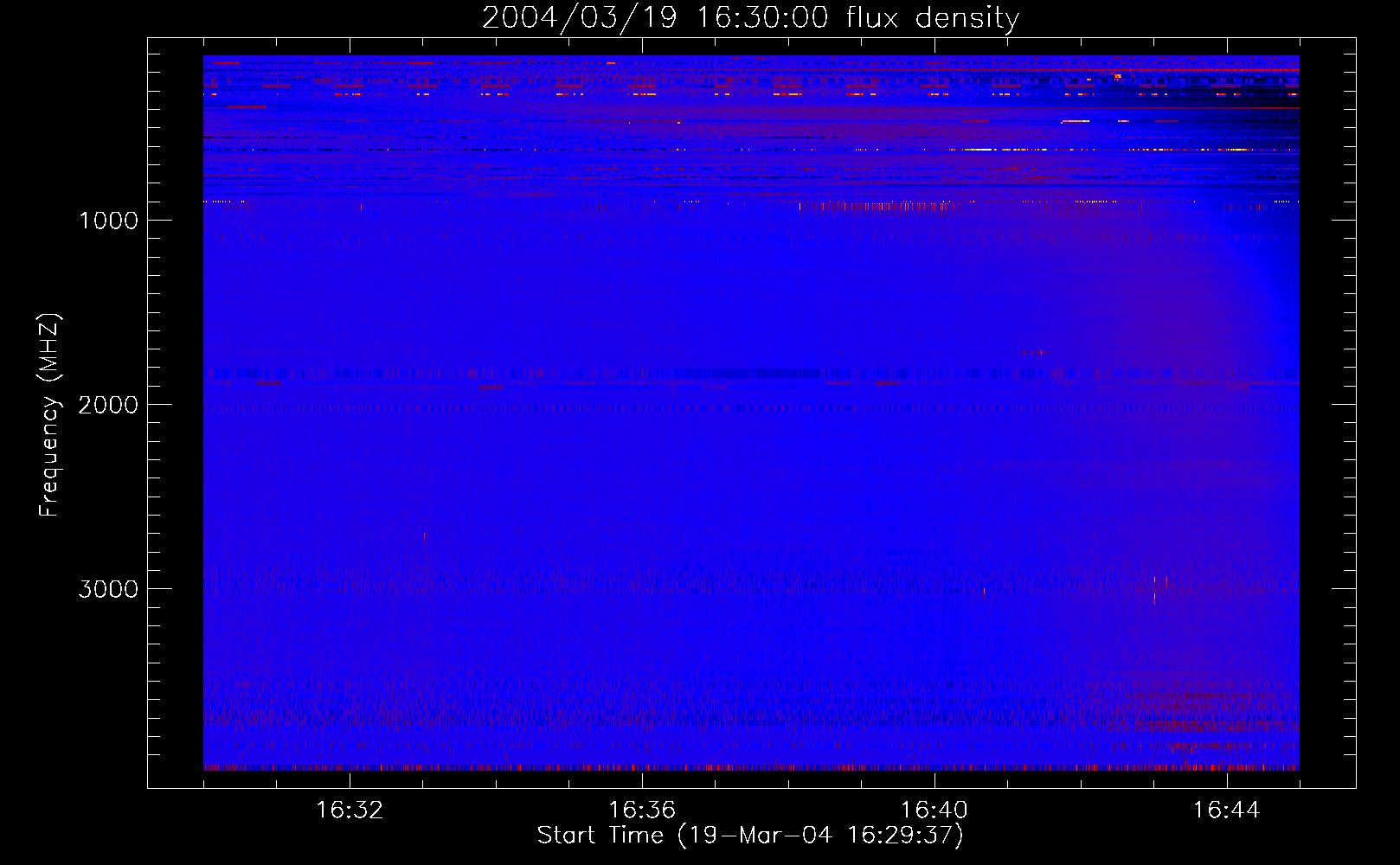Click the '1000' frequency tick label
Viewport: 1400px width, 865px height.
tap(108, 221)
